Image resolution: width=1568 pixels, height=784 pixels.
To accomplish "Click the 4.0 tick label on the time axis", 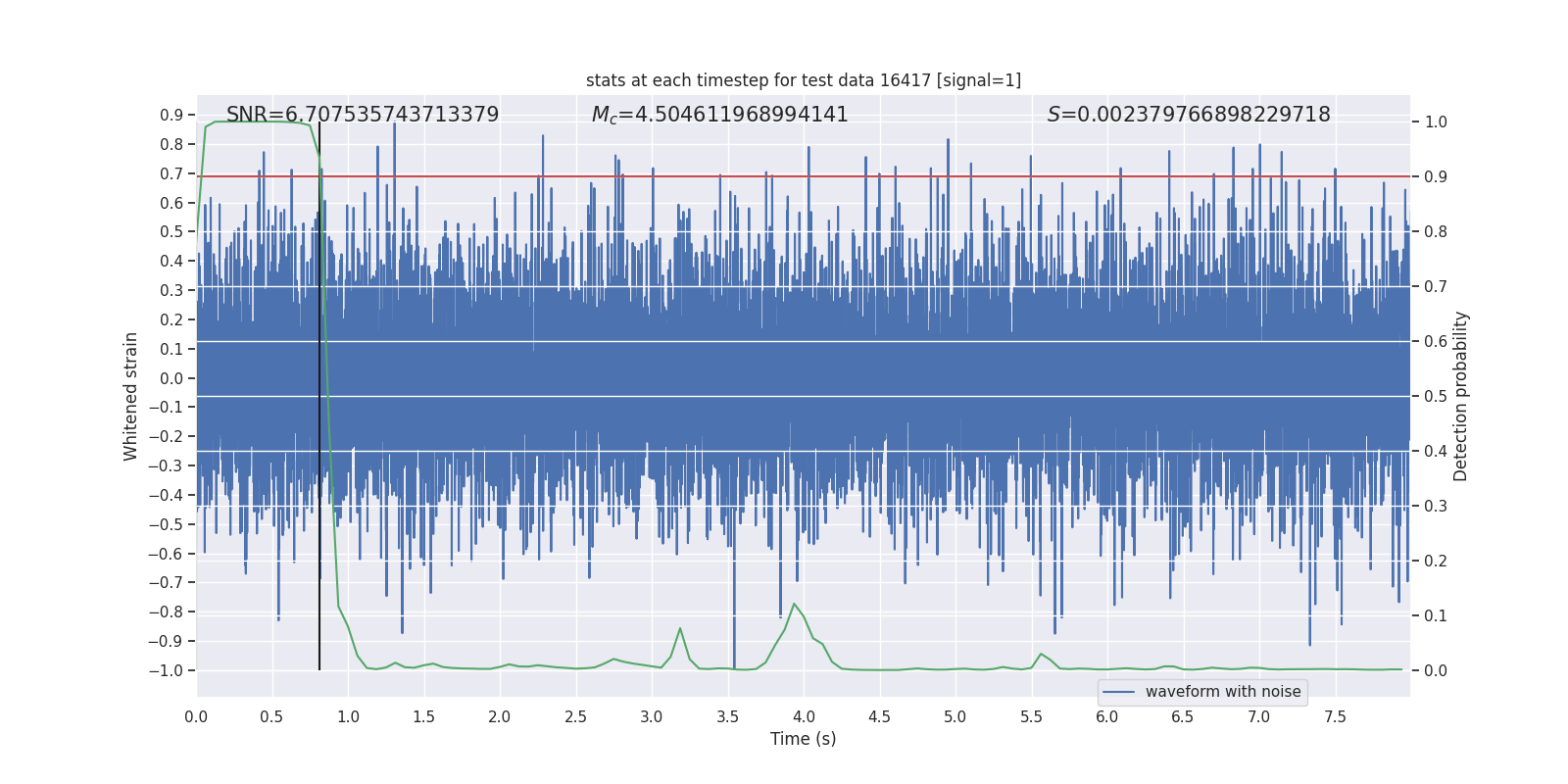I will pos(804,716).
